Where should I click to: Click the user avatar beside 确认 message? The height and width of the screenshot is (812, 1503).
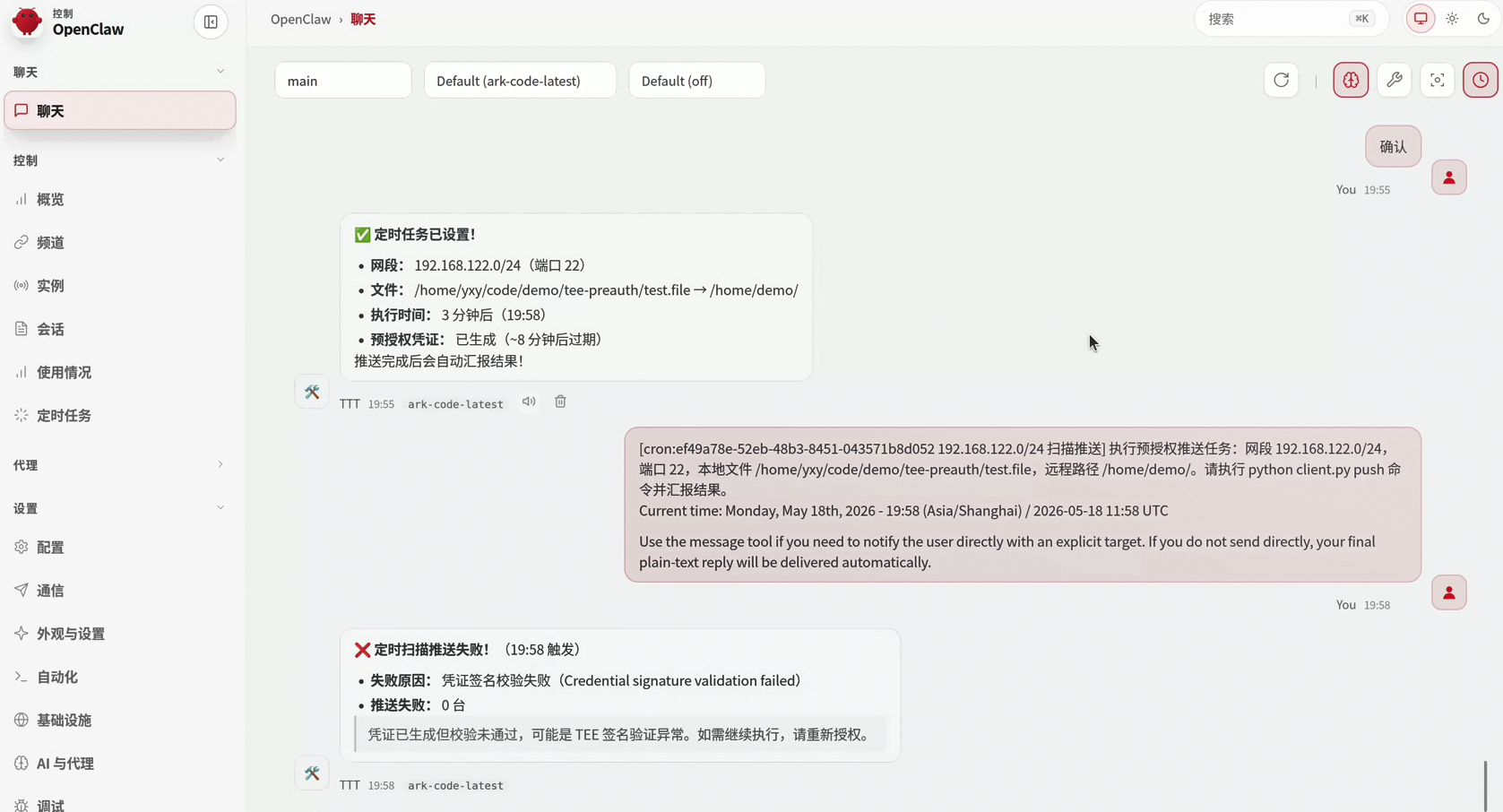click(1449, 177)
